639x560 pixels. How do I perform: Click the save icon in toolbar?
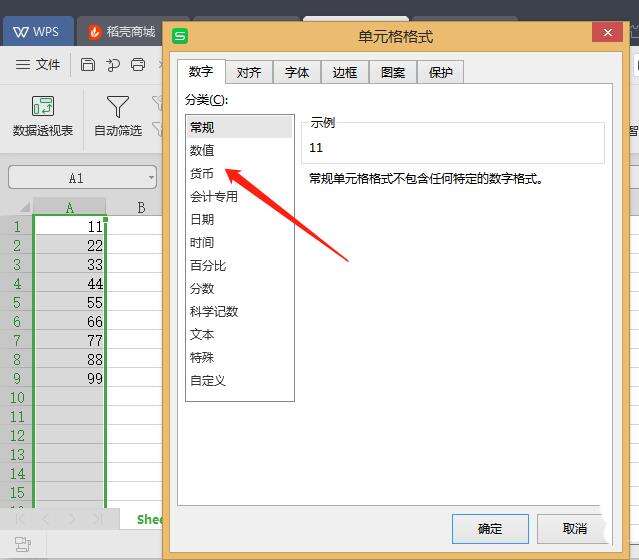coord(88,64)
